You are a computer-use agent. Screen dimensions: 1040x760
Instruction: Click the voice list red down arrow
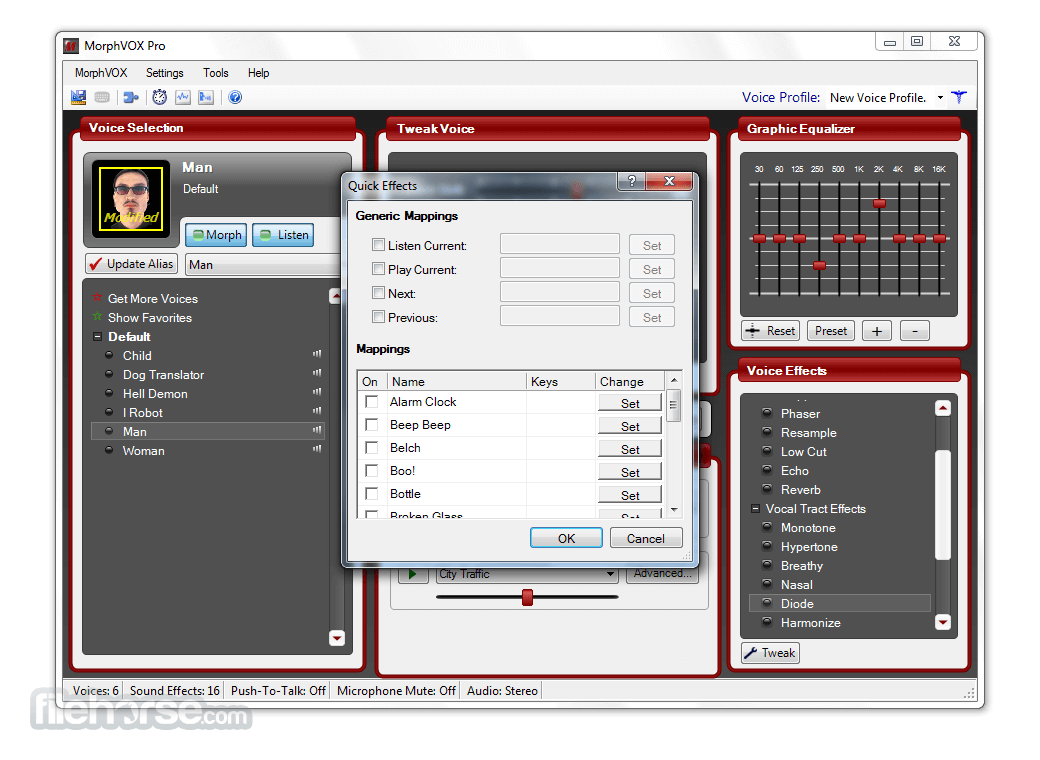point(337,638)
